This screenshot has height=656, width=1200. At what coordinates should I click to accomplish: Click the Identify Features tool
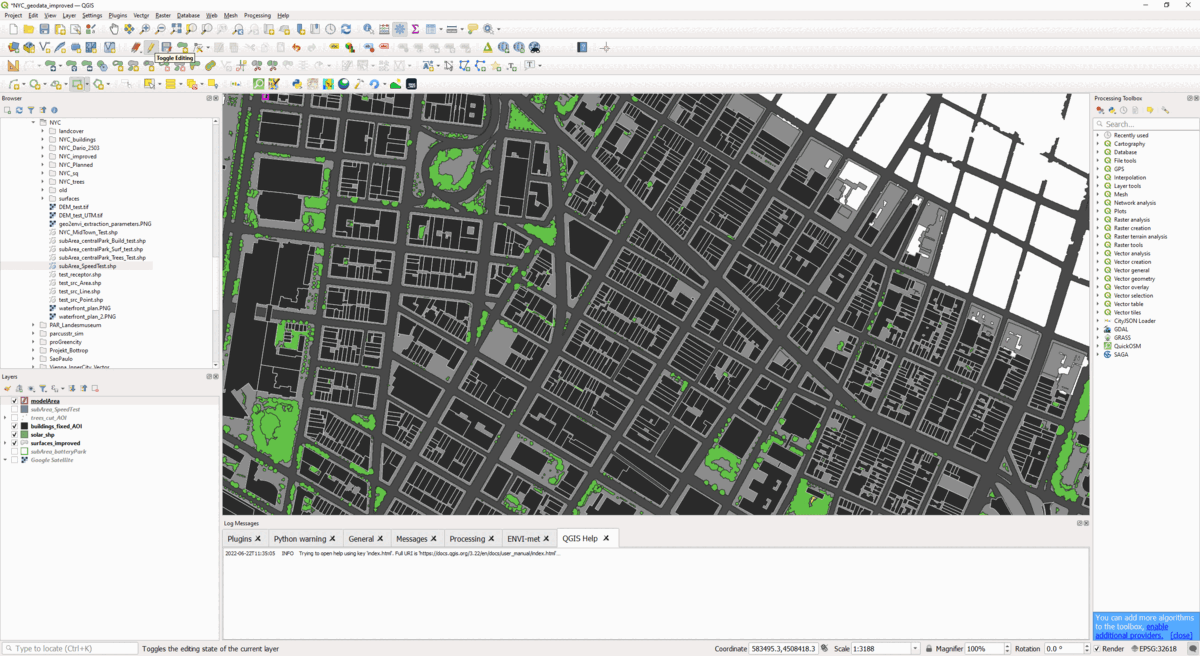click(x=368, y=30)
